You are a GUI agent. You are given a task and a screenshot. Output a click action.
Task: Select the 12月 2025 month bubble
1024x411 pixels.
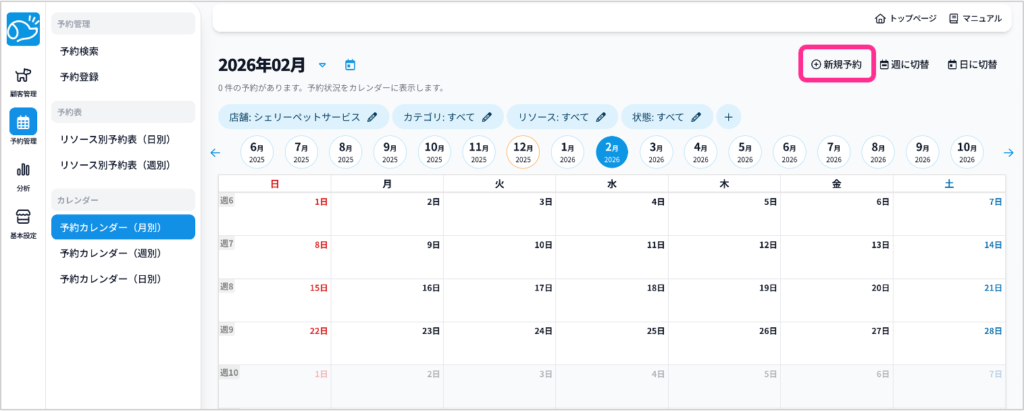coord(523,152)
